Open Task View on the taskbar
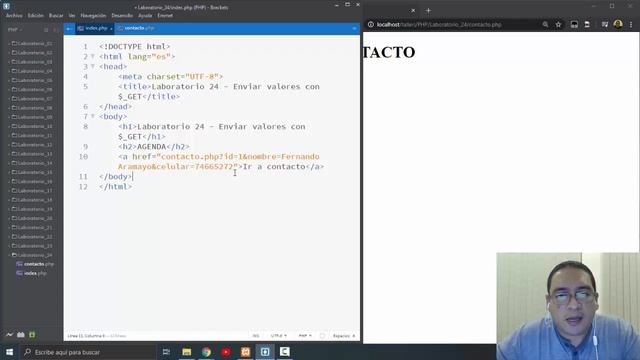 166,352
